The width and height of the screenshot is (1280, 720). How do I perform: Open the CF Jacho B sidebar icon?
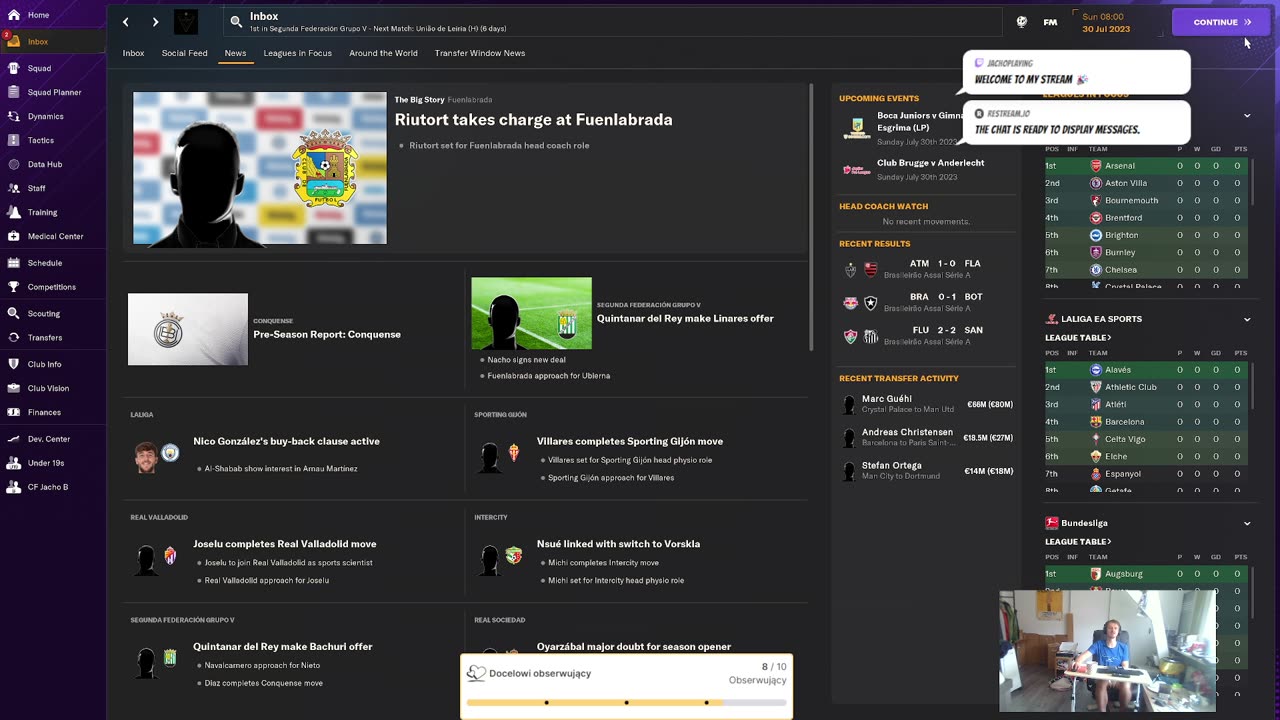coord(14,487)
